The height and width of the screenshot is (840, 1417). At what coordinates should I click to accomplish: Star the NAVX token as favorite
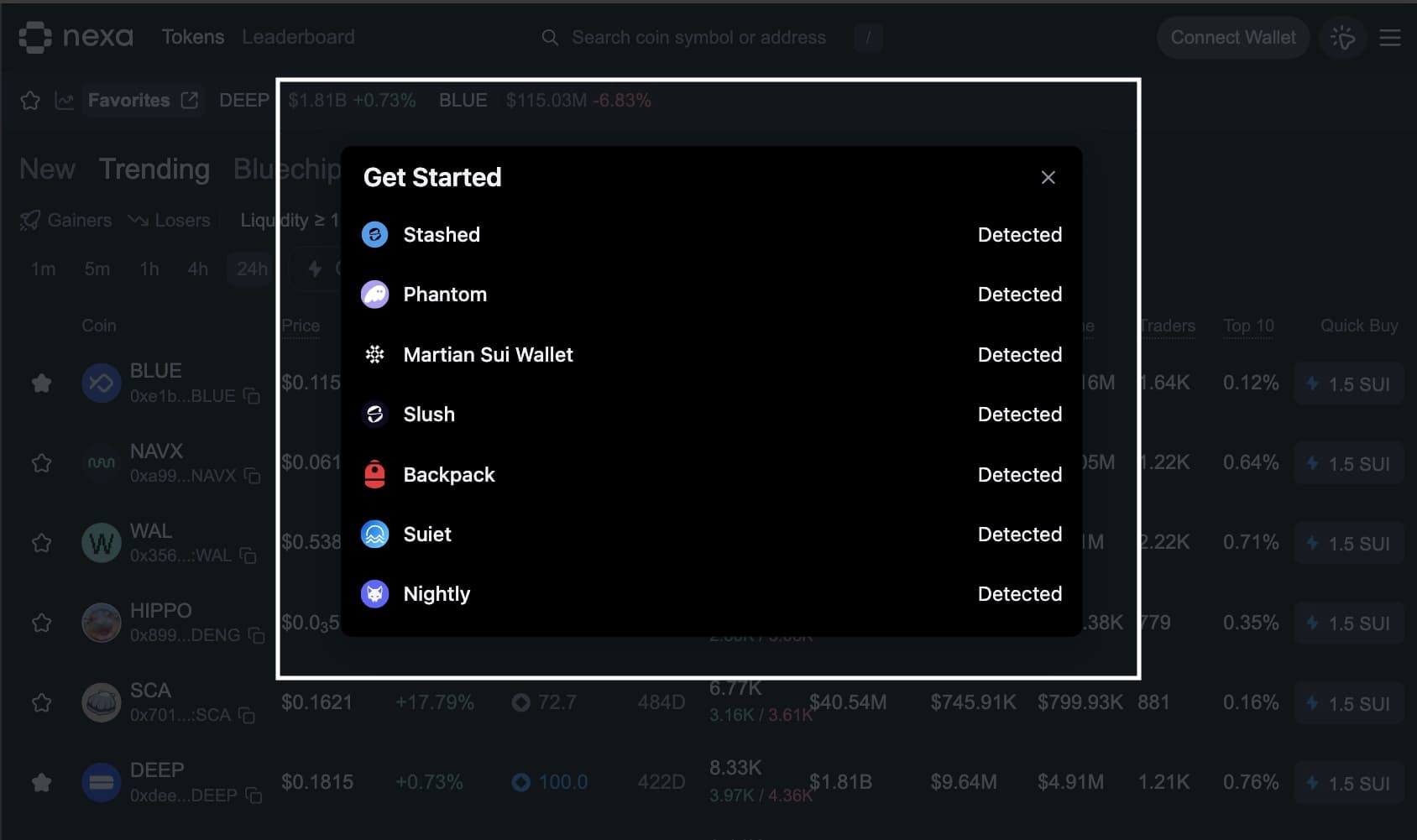pos(41,462)
